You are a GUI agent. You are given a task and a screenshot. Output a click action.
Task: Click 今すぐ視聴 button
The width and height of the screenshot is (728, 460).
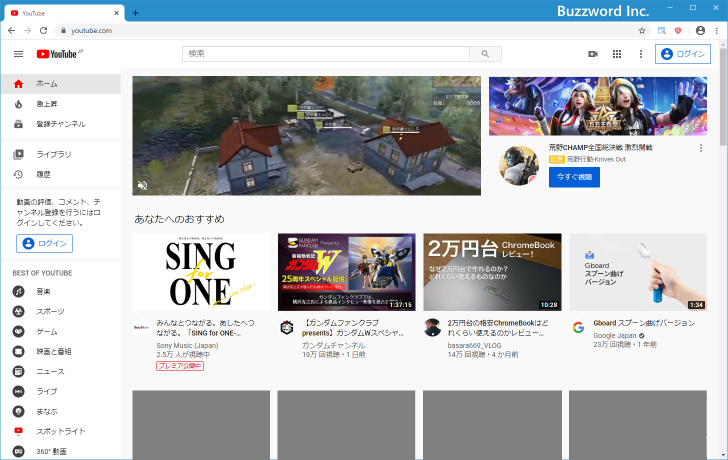574,177
